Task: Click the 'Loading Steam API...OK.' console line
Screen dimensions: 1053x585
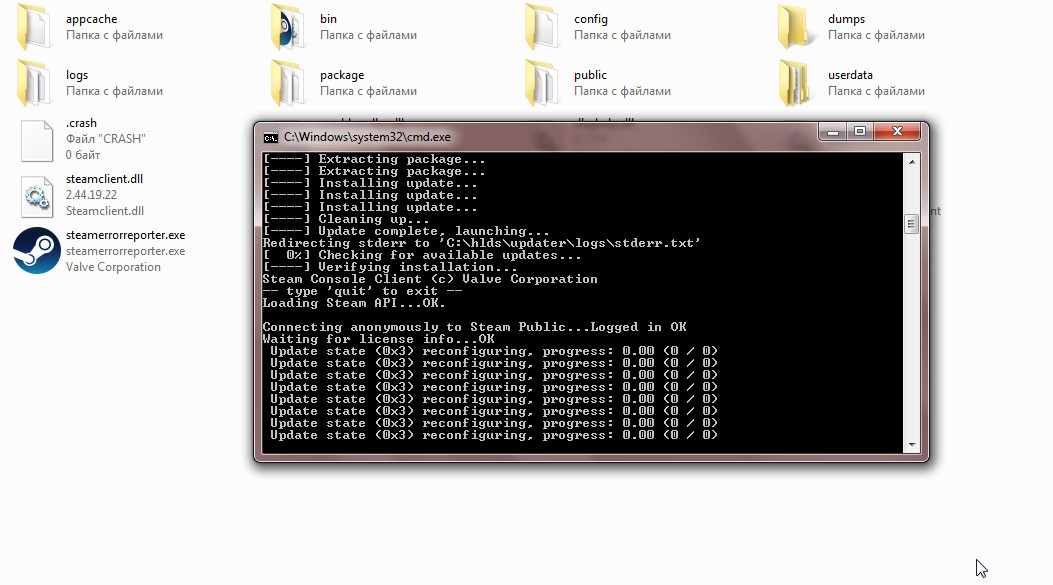Action: pyautogui.click(x=354, y=303)
